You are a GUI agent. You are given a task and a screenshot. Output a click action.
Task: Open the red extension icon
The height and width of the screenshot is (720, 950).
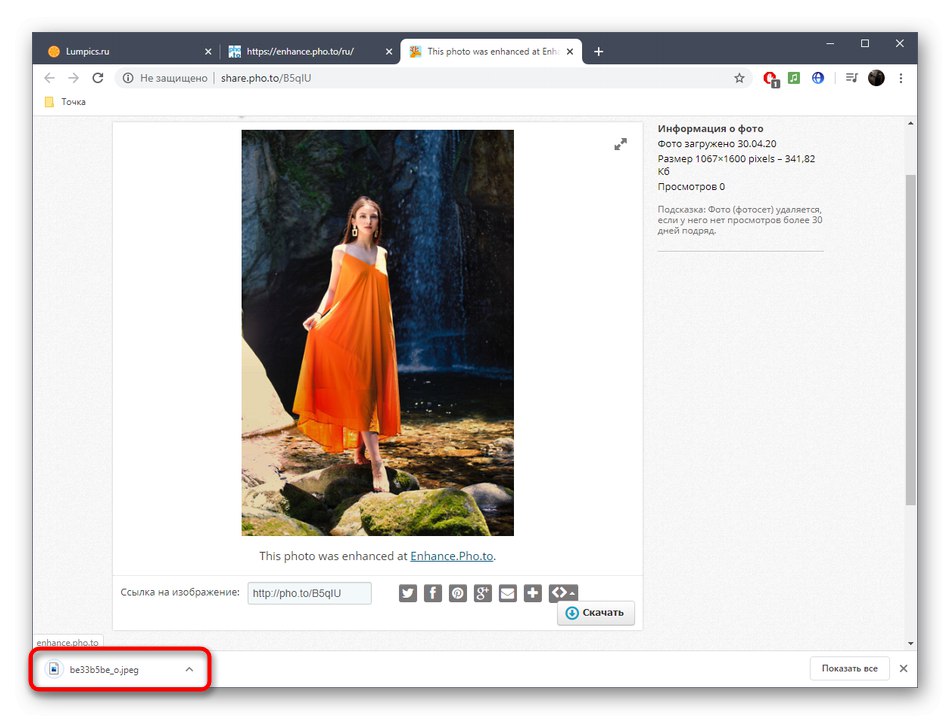pos(770,78)
